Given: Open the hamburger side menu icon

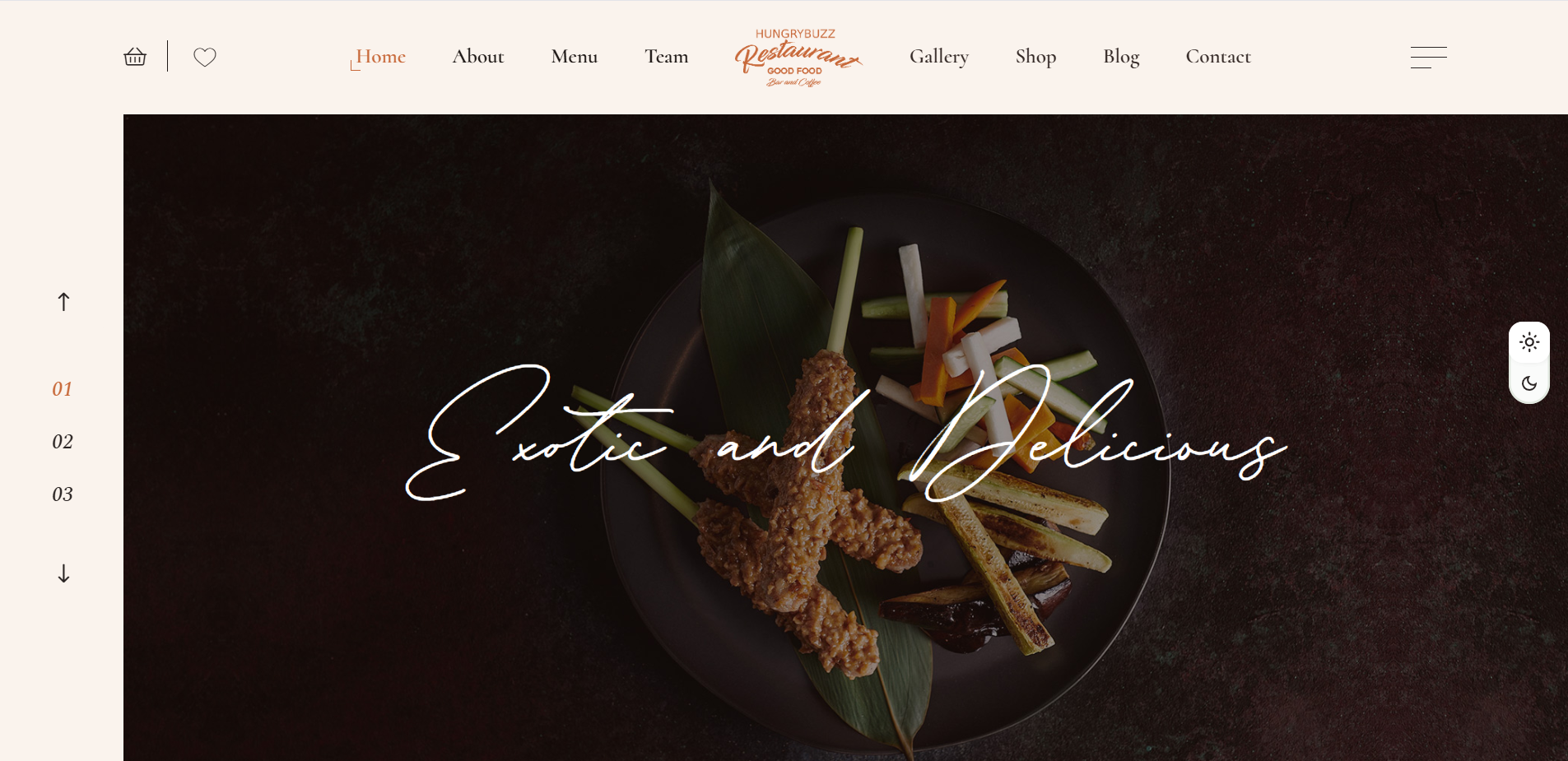Looking at the screenshot, I should click(x=1429, y=57).
